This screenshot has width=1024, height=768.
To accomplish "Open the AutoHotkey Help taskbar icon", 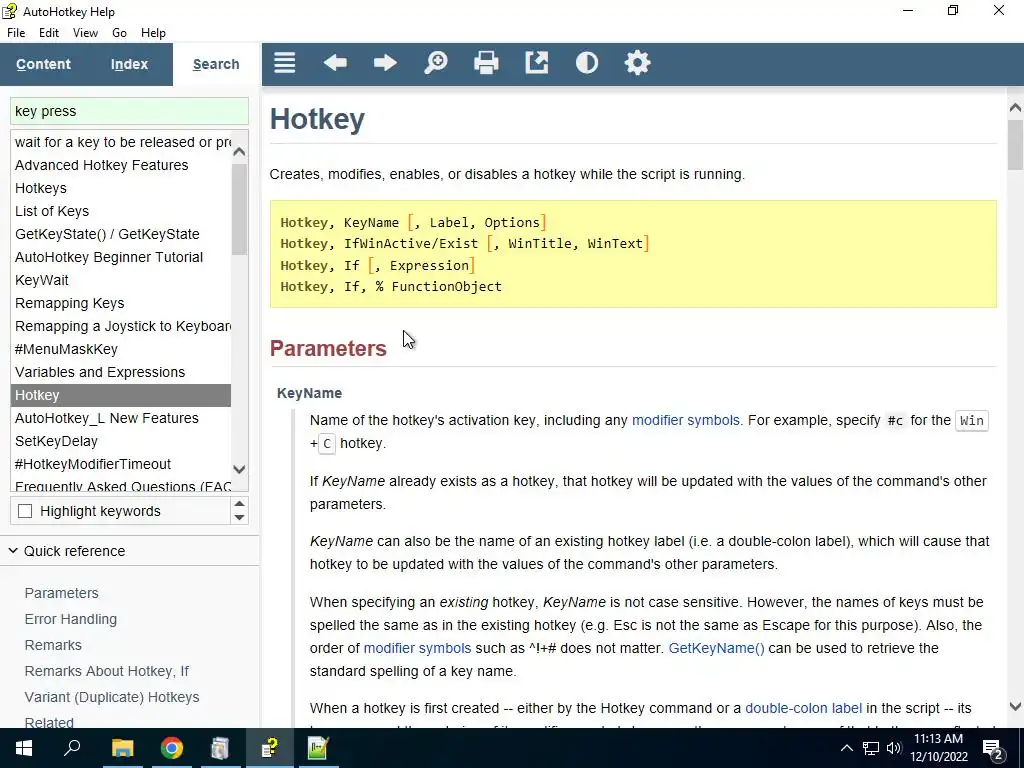I will (269, 748).
